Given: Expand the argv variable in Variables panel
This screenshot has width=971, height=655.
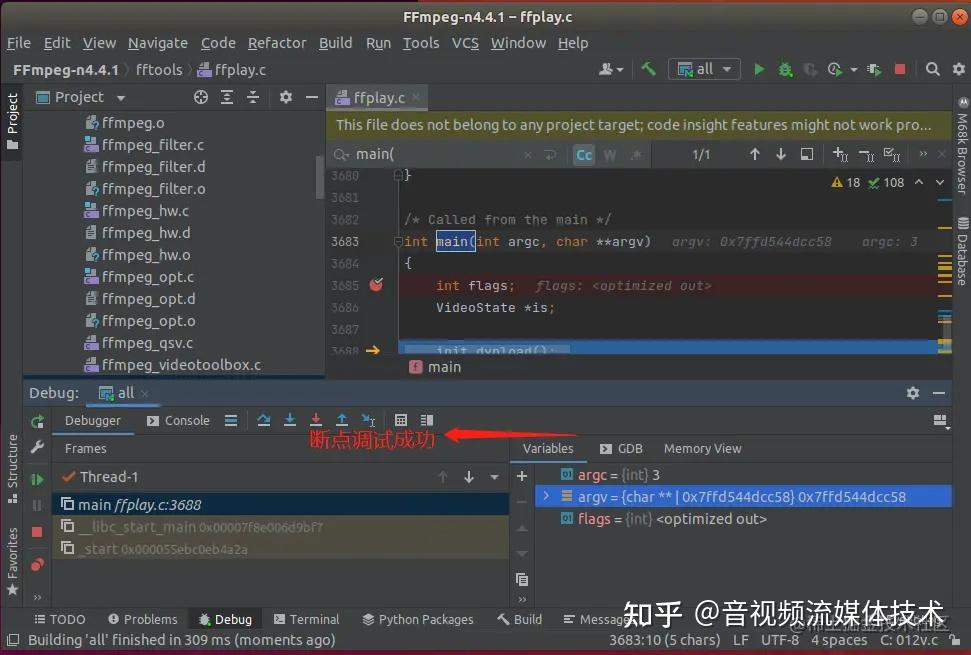Looking at the screenshot, I should (546, 495).
